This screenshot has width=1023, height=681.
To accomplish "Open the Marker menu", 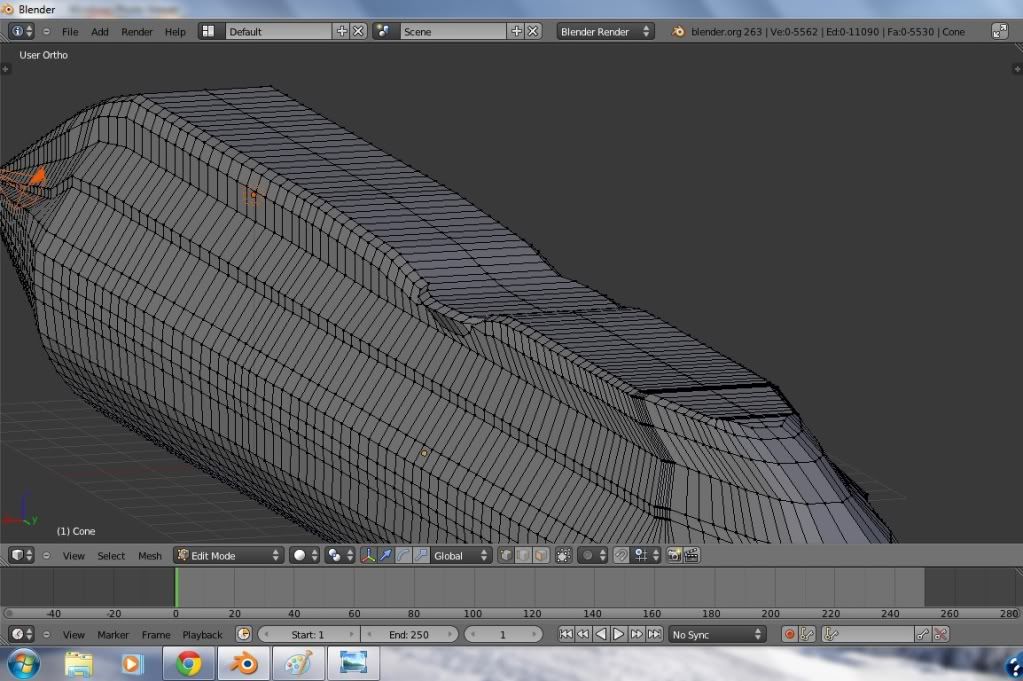I will [113, 635].
